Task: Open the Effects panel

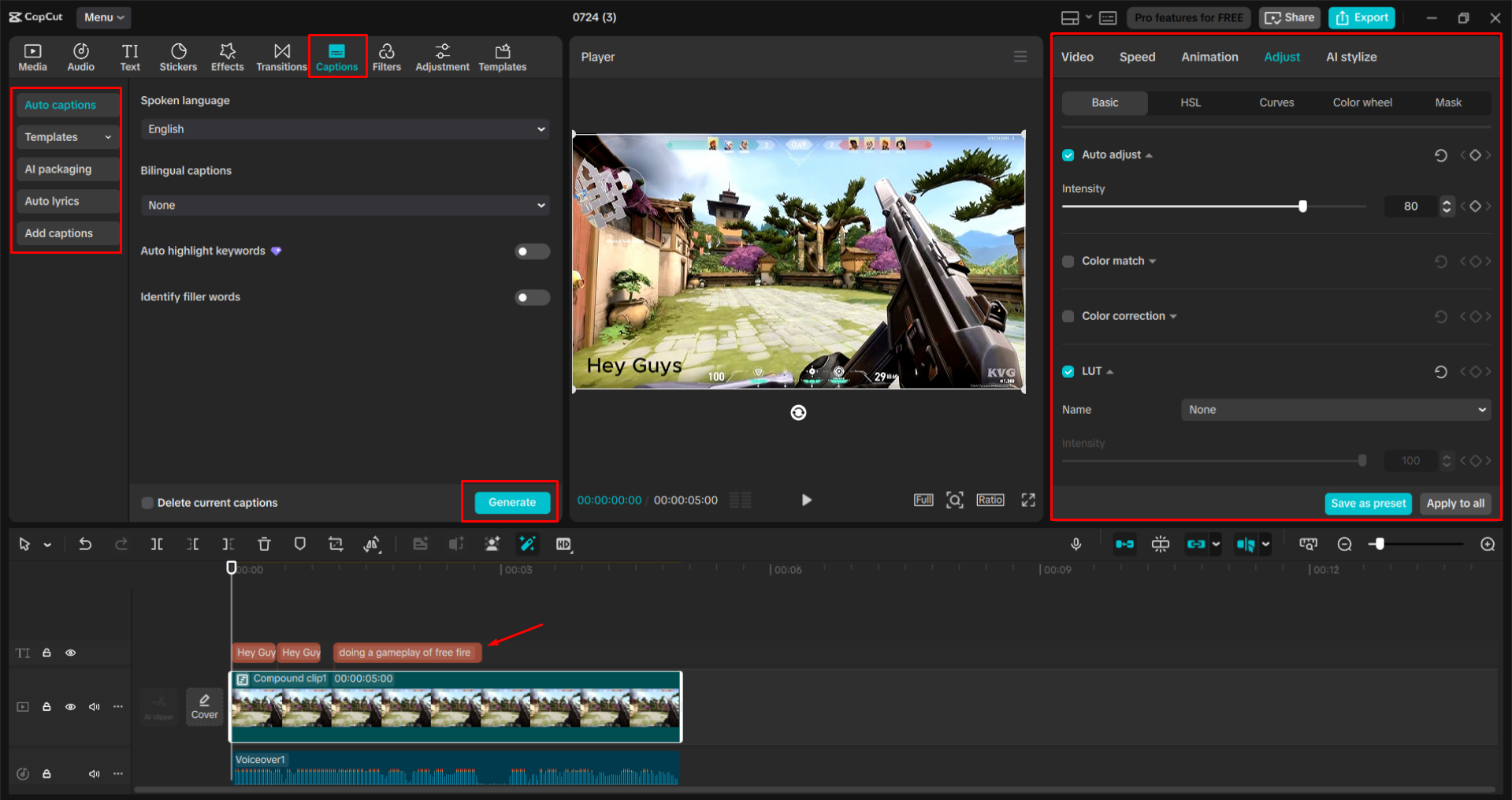Action: point(227,58)
